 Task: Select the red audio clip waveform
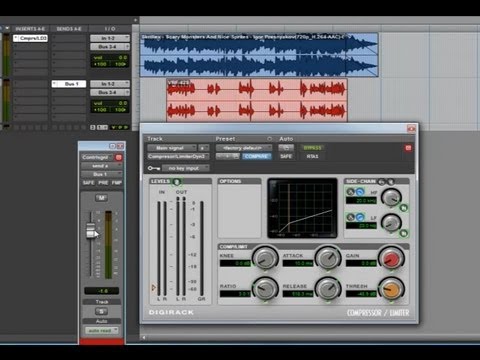coord(257,100)
